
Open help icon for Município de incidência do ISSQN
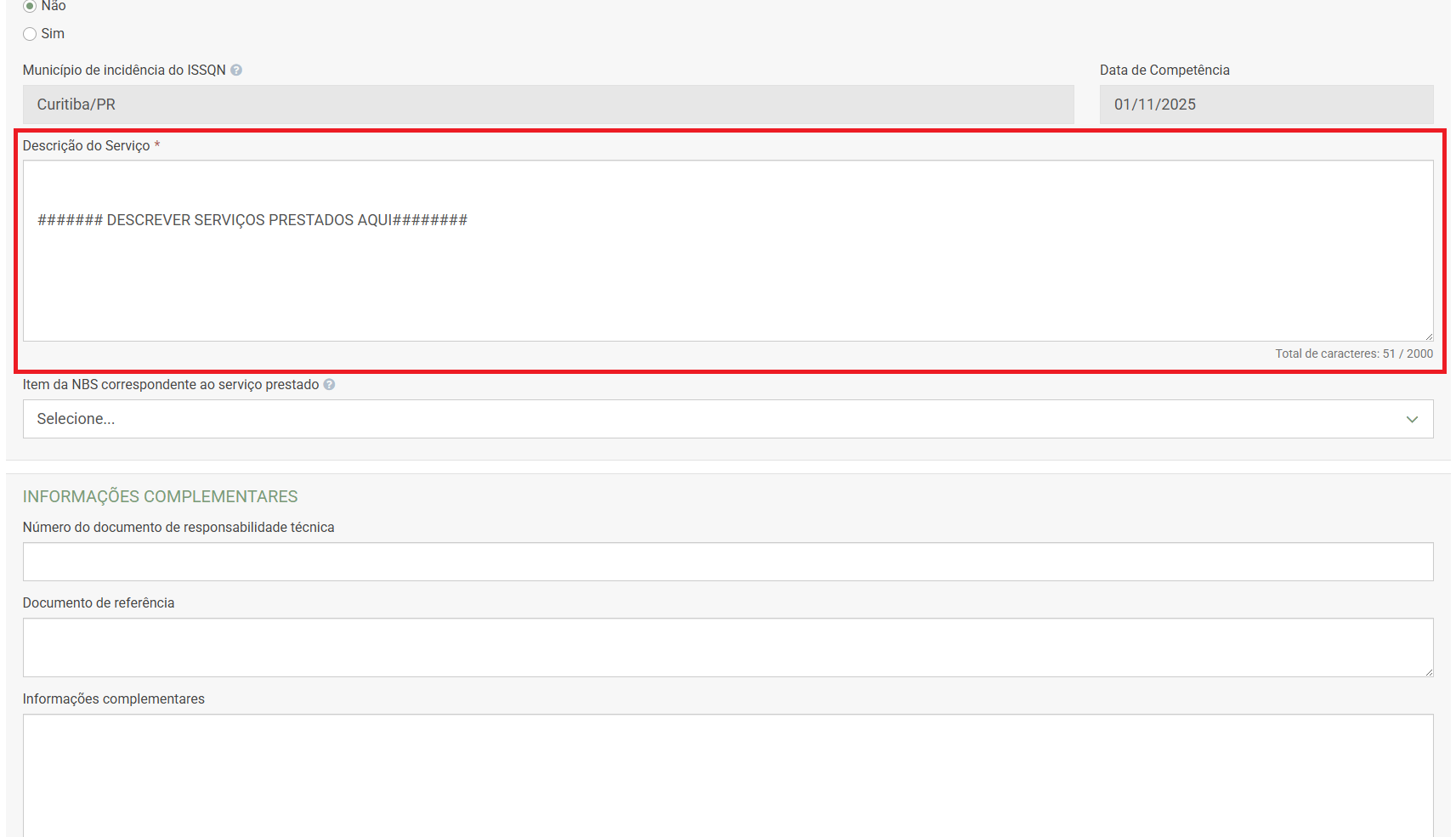click(x=236, y=71)
